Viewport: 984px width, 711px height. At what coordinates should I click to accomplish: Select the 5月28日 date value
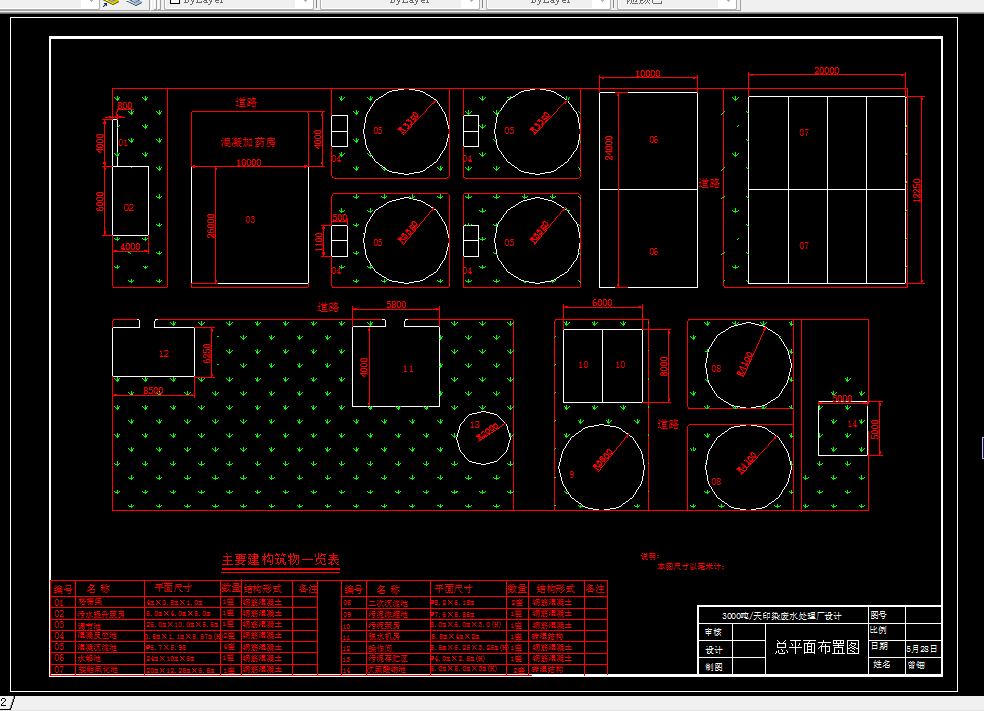coord(922,649)
